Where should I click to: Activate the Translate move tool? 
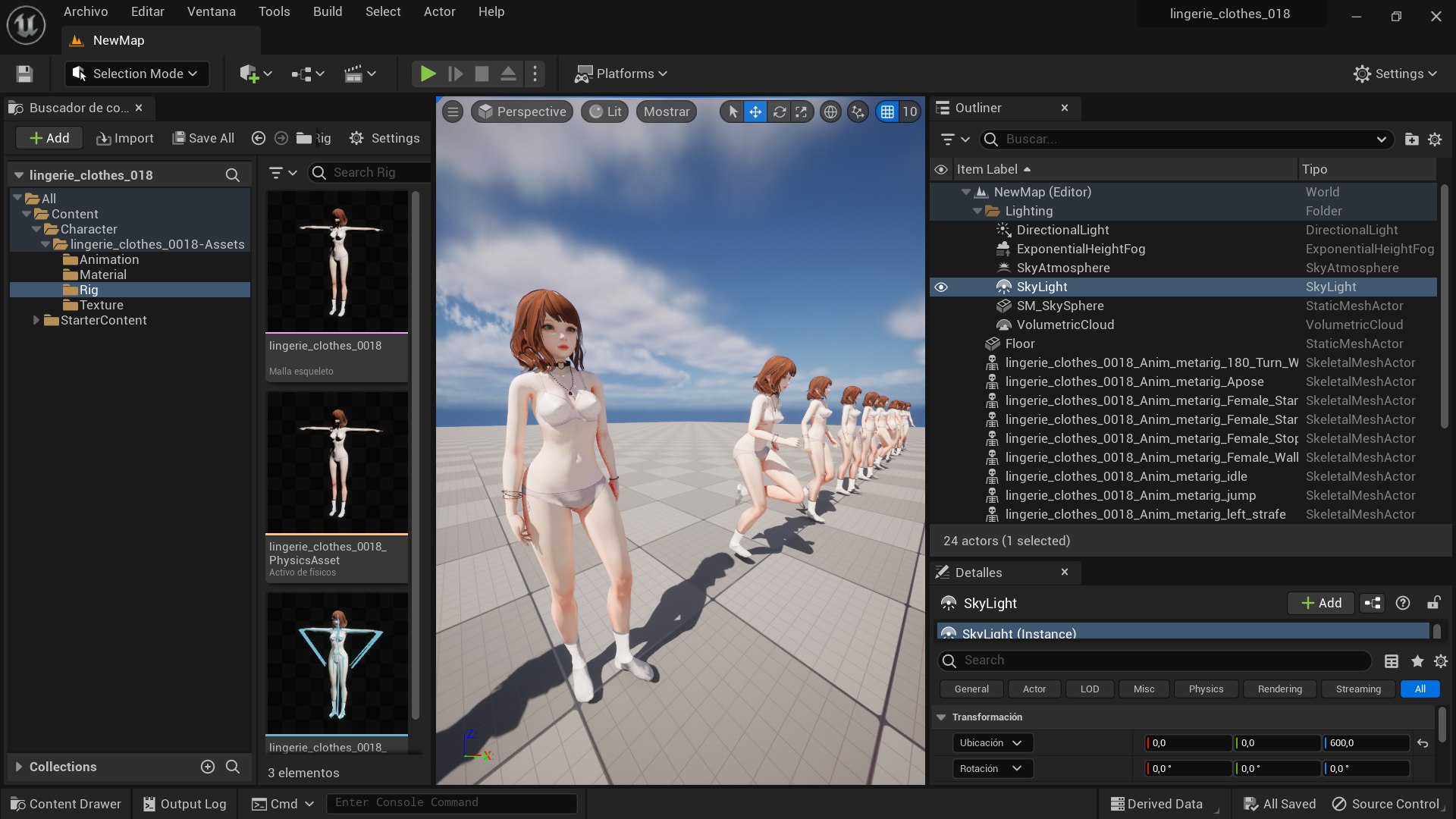[755, 111]
